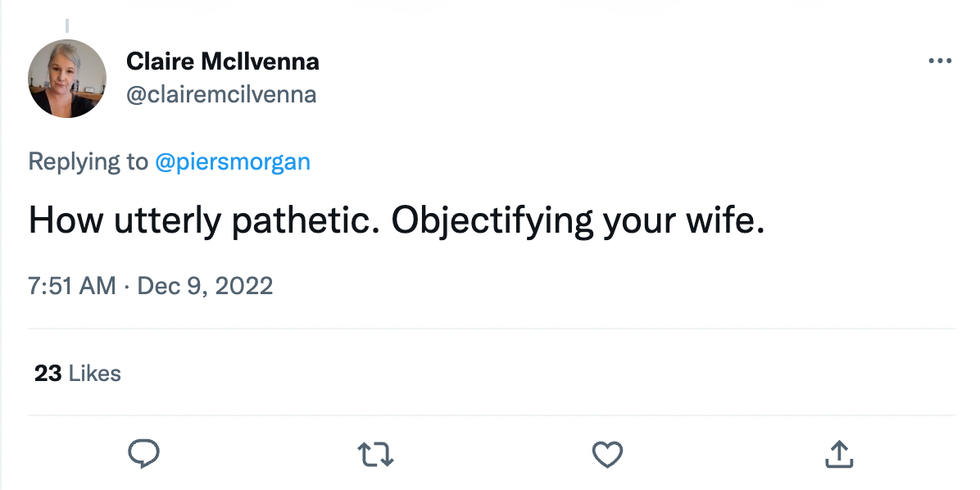Click the Dec 9, 2022 date
Image resolution: width=980 pixels, height=490 pixels.
pyautogui.click(x=204, y=286)
